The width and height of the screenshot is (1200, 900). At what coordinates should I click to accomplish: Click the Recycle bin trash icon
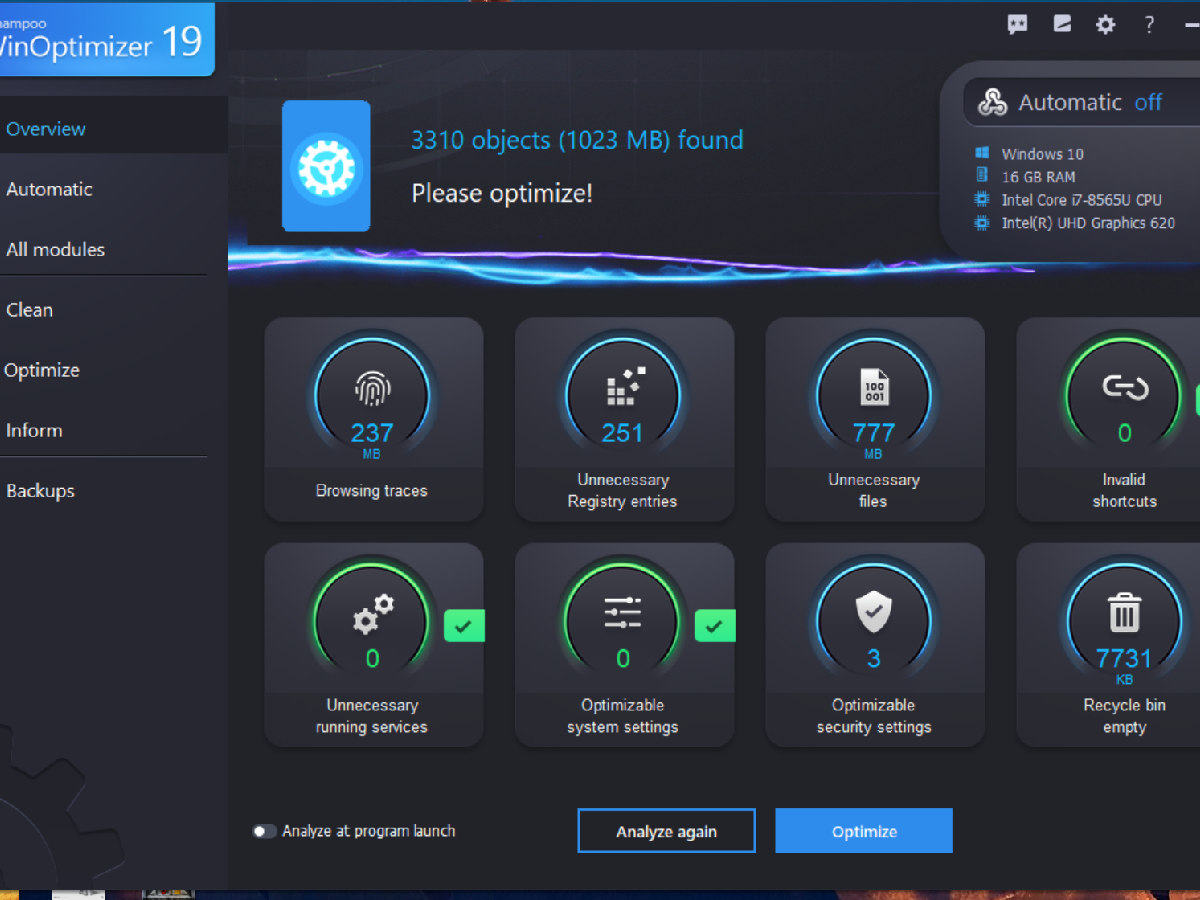[1125, 612]
